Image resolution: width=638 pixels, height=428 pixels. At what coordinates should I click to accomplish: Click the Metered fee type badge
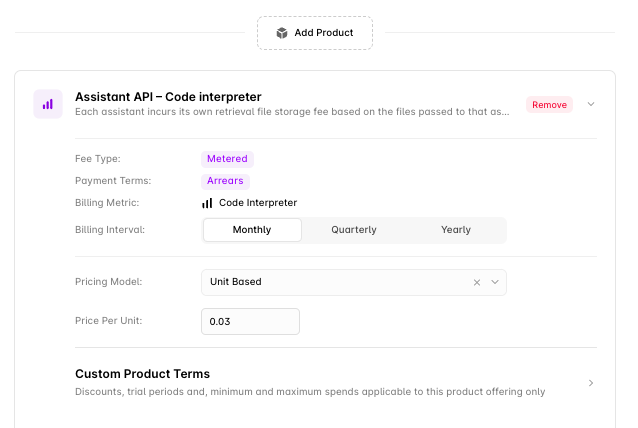pos(227,159)
